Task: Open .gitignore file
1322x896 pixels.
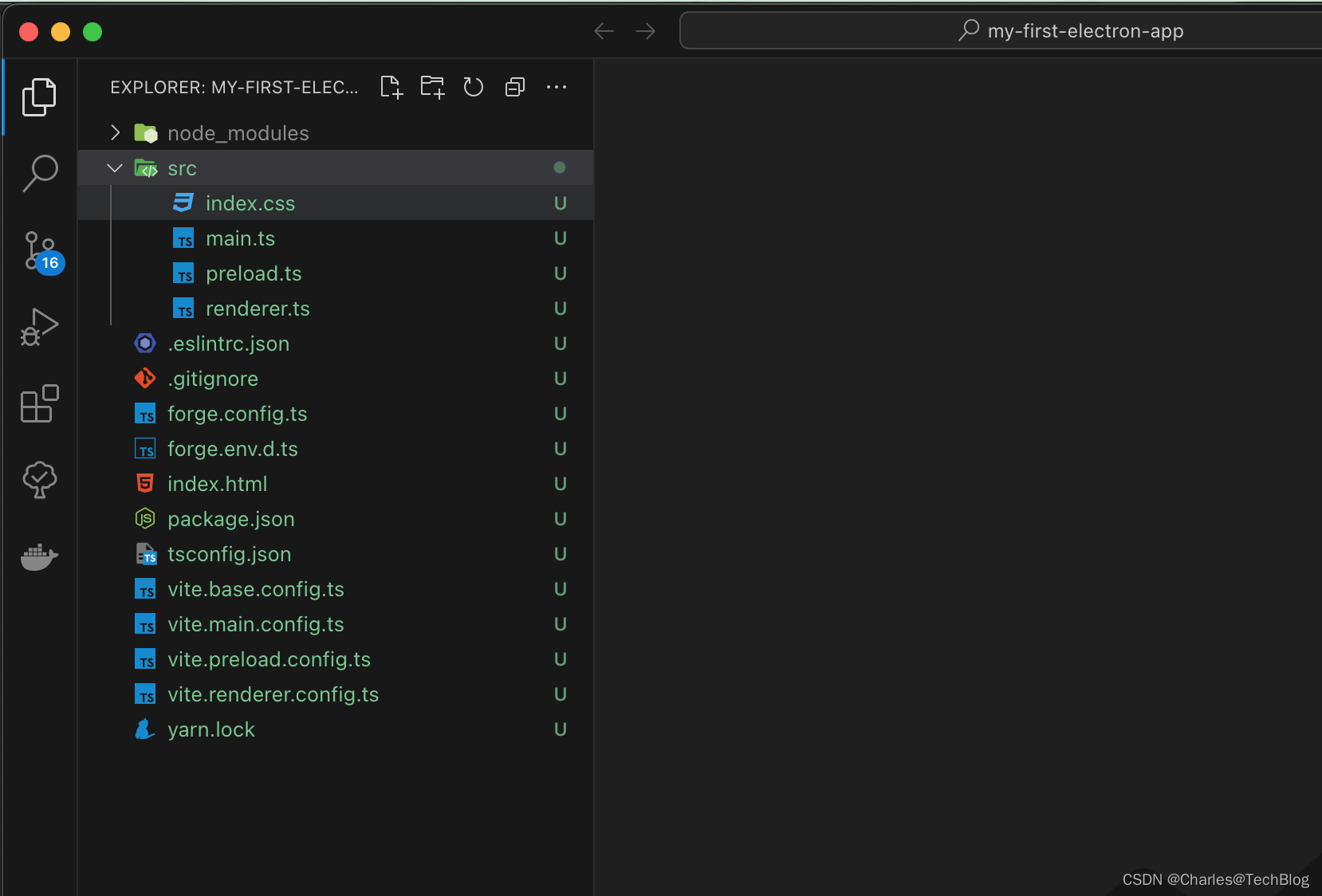Action: tap(336, 379)
